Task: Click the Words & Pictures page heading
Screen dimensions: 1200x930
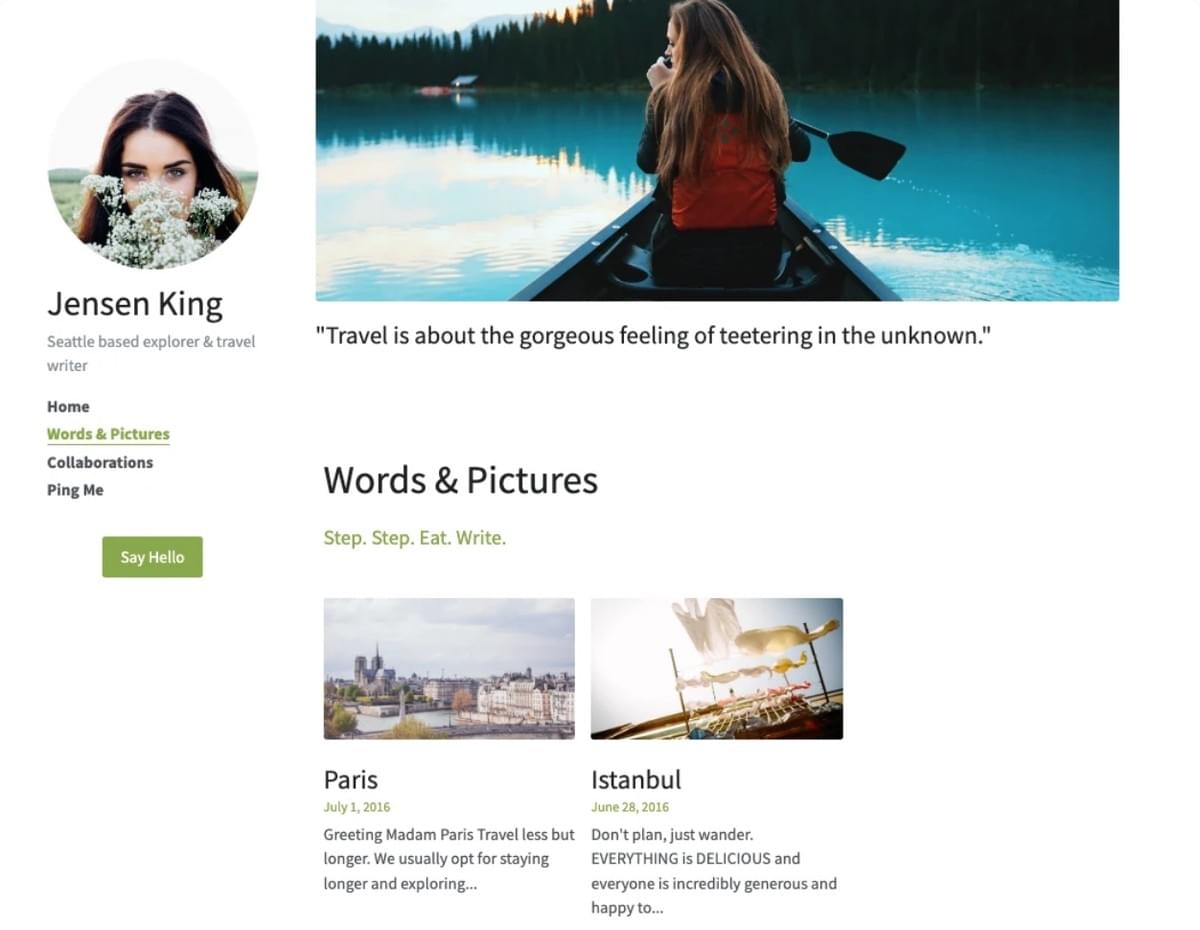Action: 460,481
